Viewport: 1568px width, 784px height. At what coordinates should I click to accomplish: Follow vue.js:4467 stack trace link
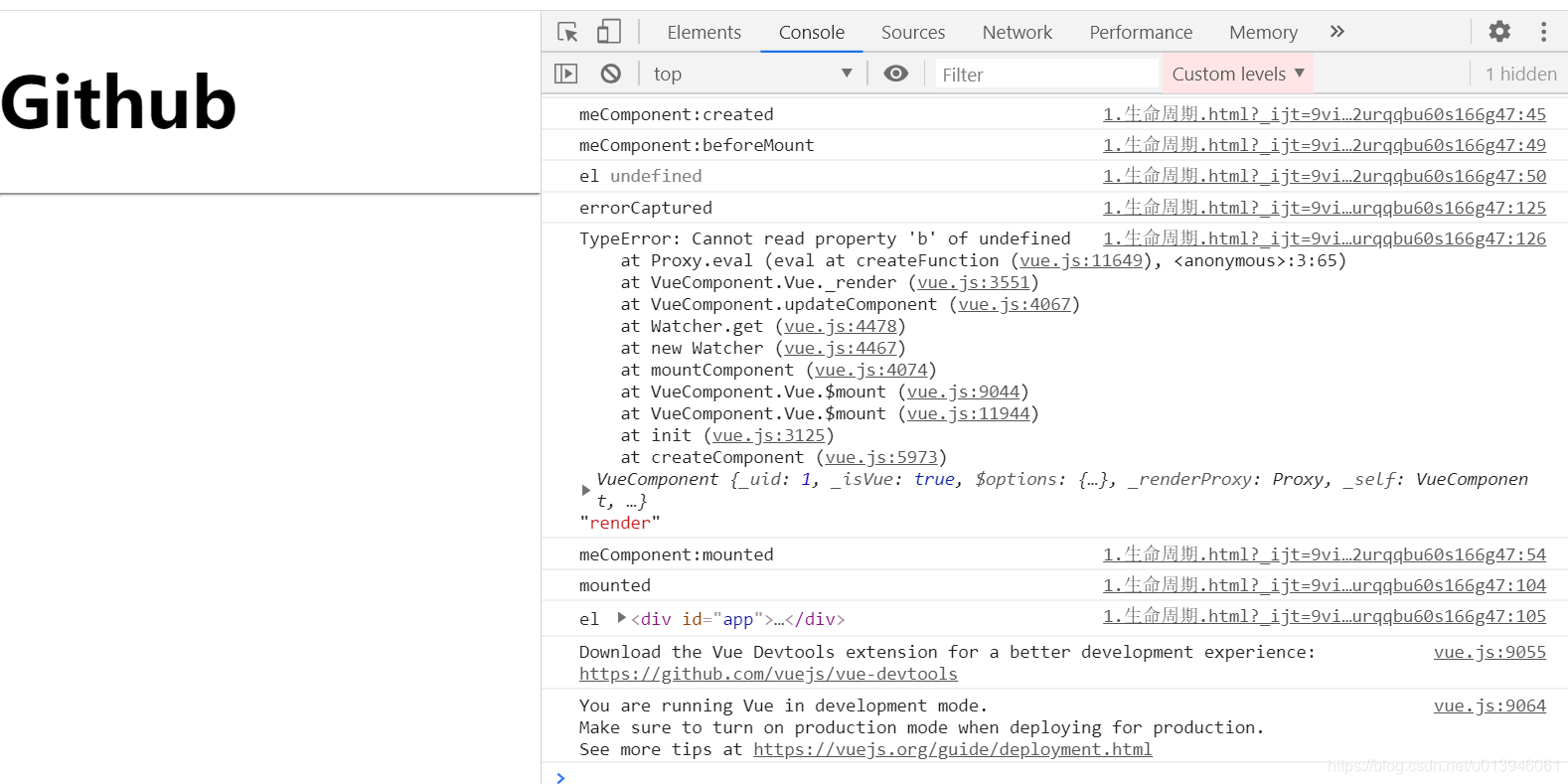[x=841, y=348]
